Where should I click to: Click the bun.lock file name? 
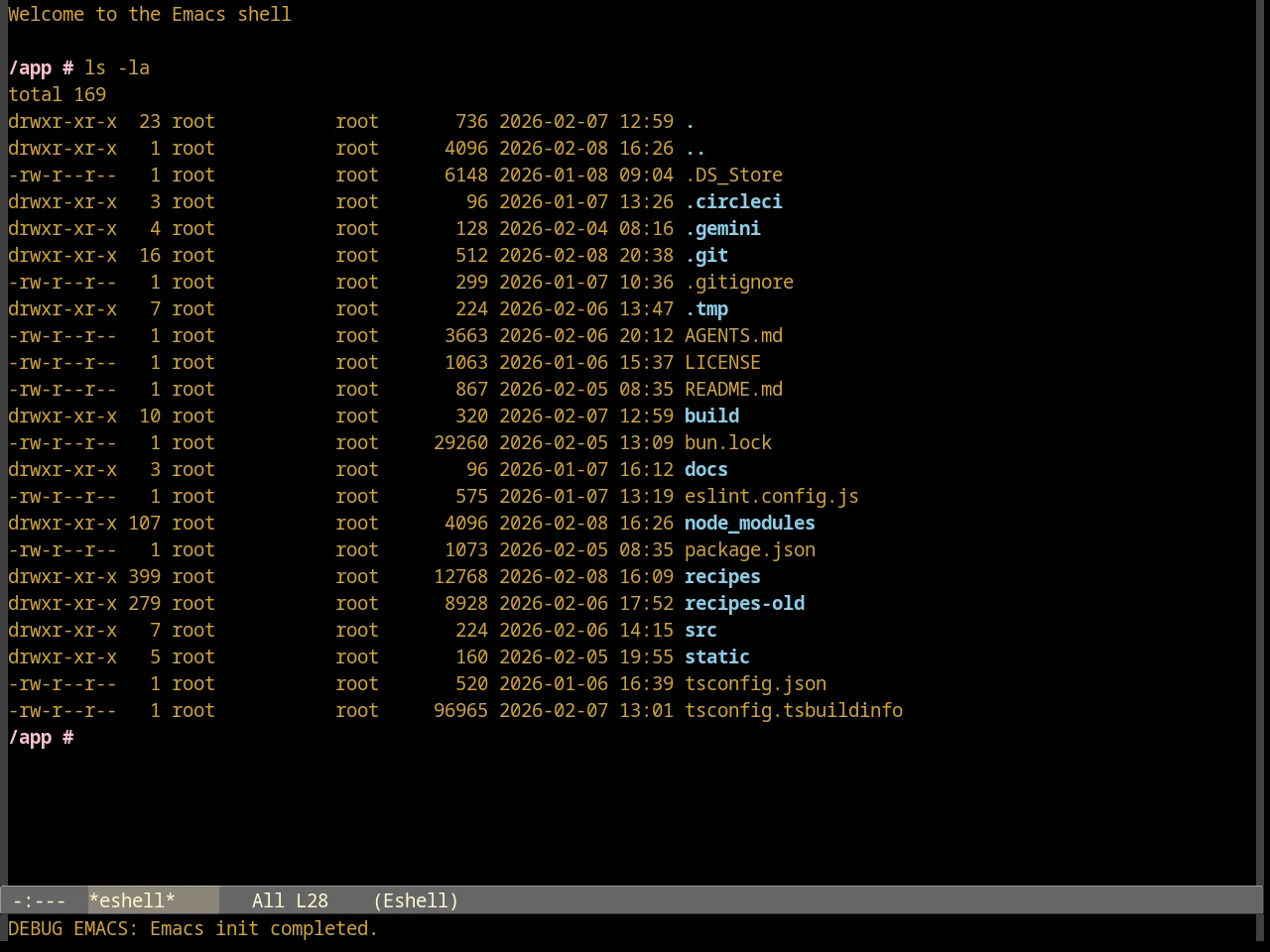(x=728, y=442)
